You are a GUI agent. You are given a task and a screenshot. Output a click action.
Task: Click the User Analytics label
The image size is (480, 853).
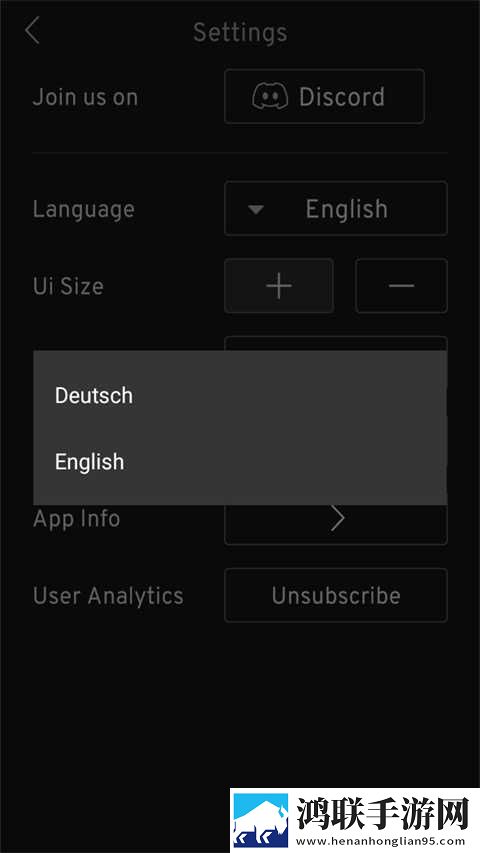tap(108, 596)
